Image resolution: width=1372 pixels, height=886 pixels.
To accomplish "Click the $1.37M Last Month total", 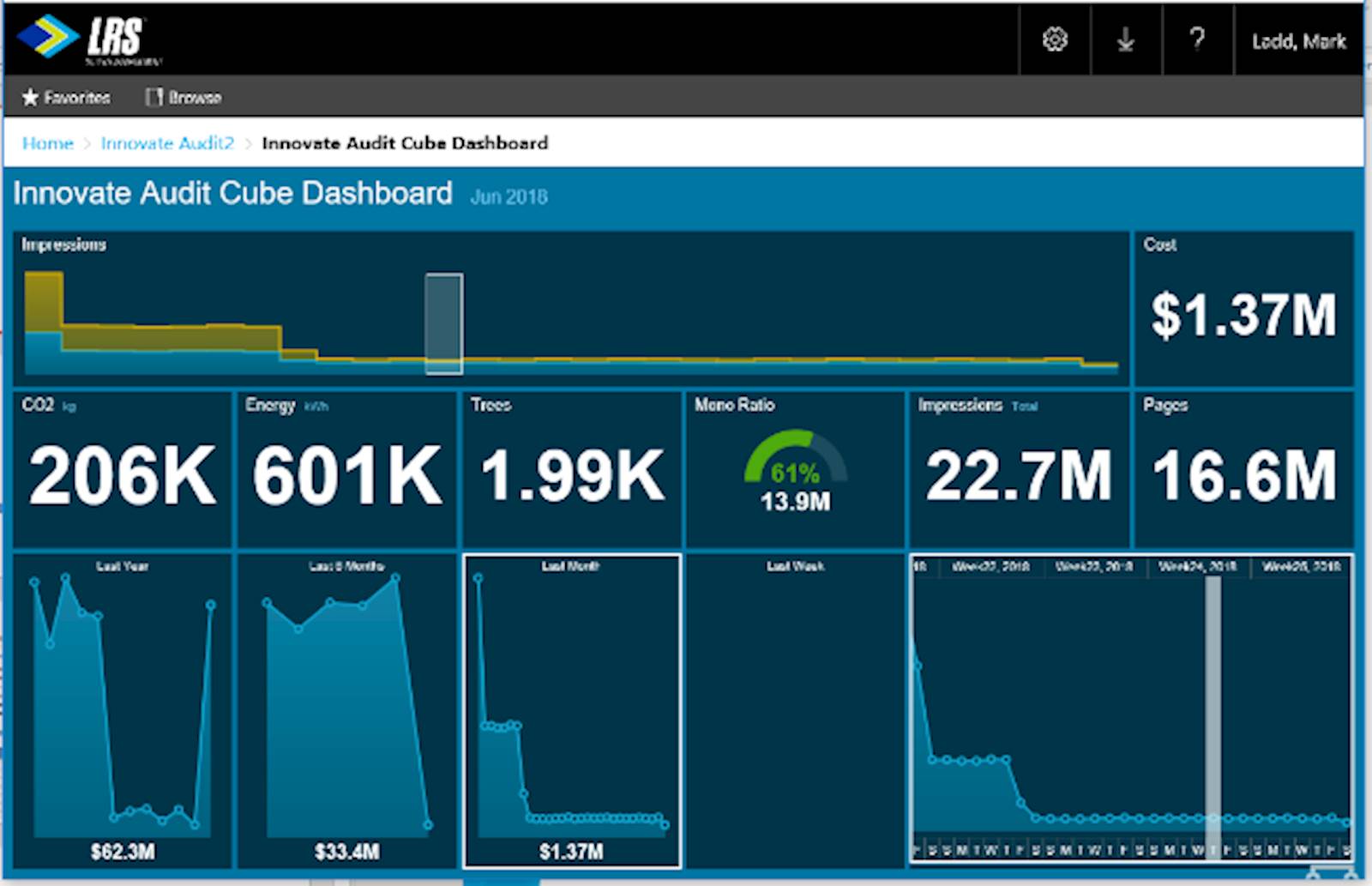I will pos(571,852).
